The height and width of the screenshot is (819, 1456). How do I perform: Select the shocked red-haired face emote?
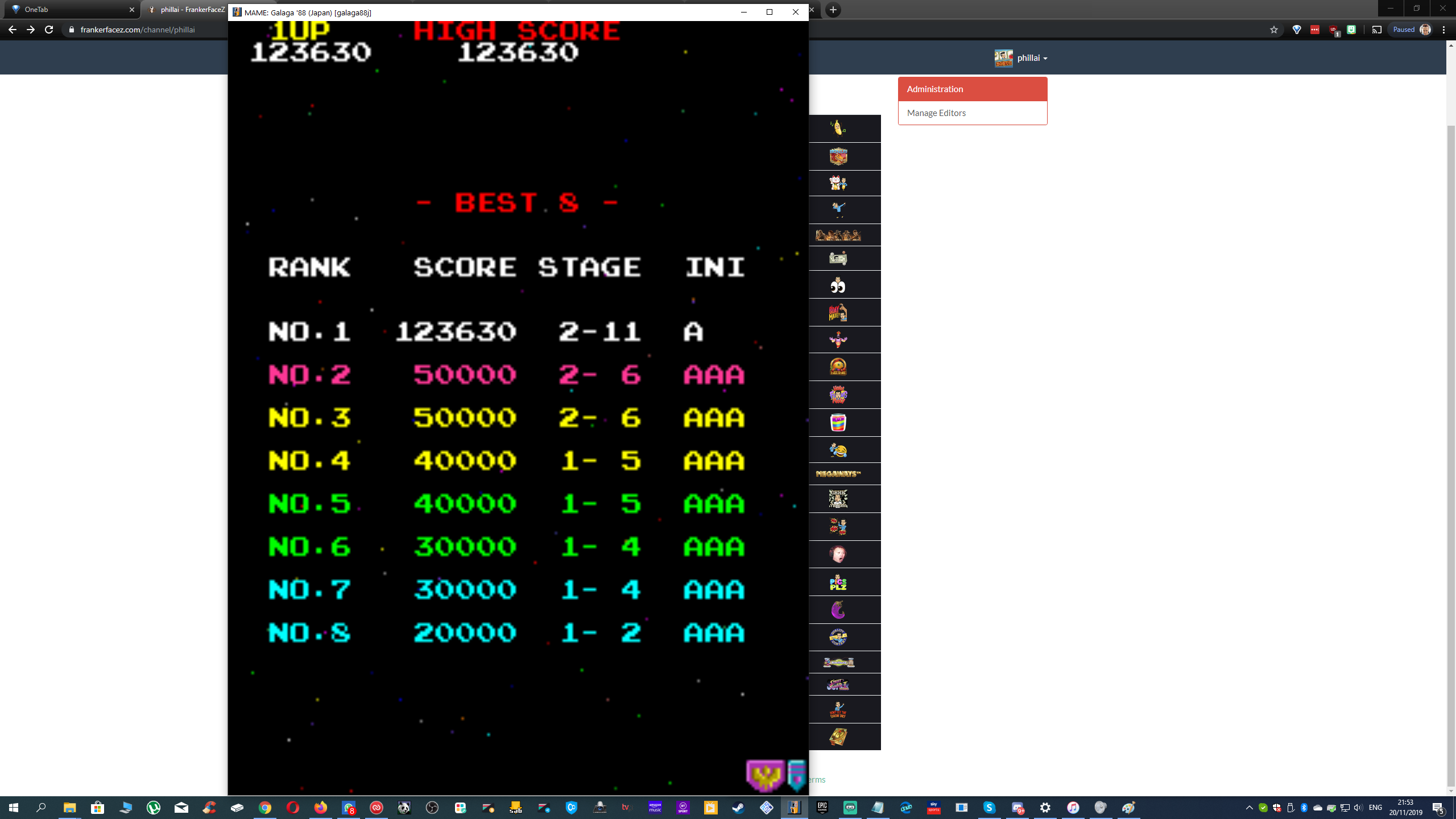point(838,554)
